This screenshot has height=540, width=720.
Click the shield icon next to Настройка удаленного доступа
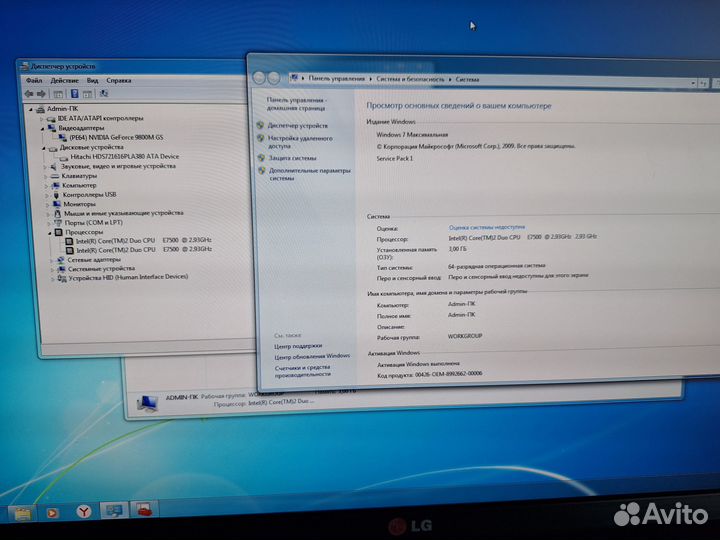[261, 138]
